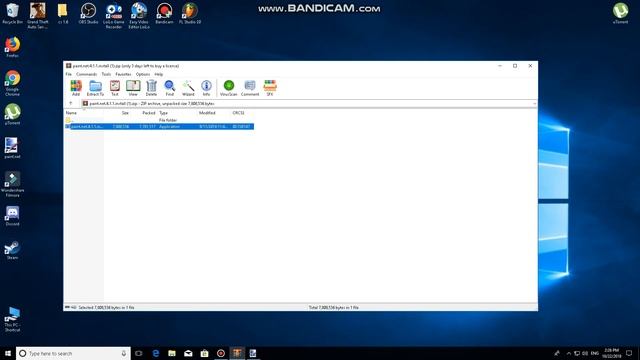Open the Commands menu

pos(87,74)
